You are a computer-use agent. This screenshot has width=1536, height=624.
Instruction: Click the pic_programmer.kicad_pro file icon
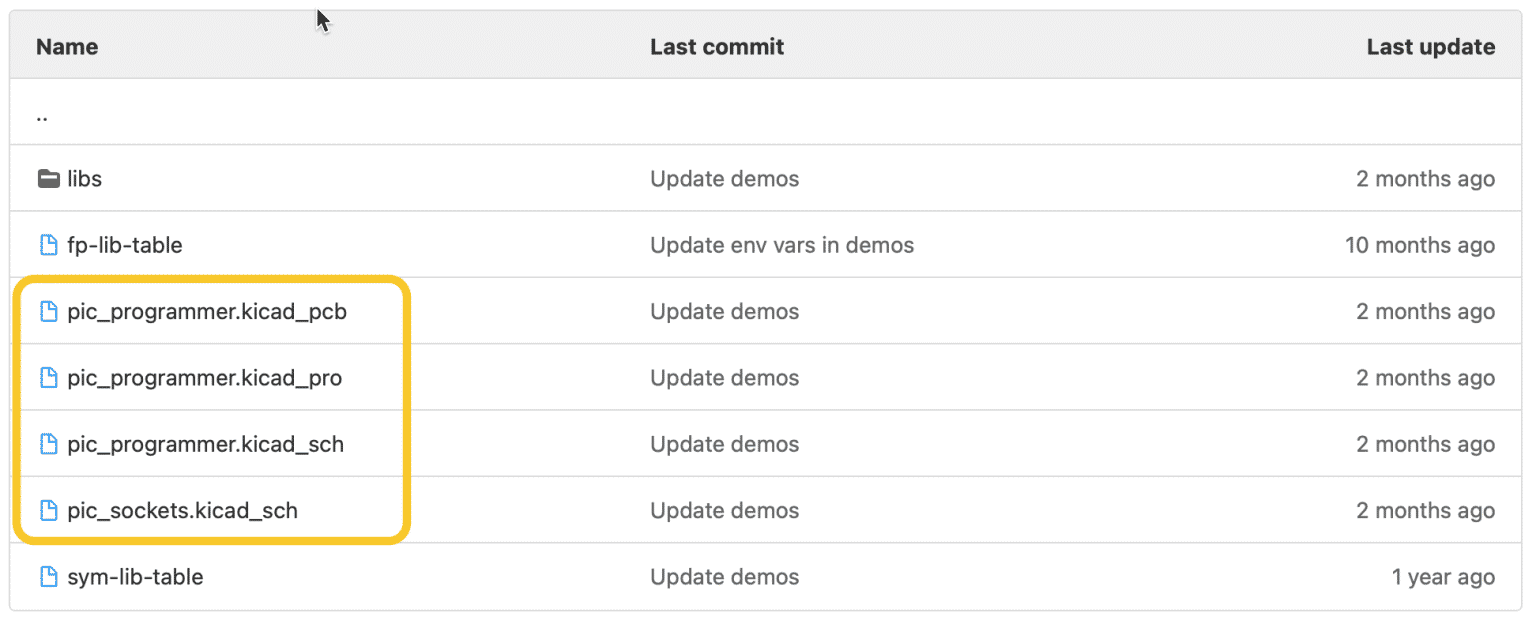coord(48,378)
